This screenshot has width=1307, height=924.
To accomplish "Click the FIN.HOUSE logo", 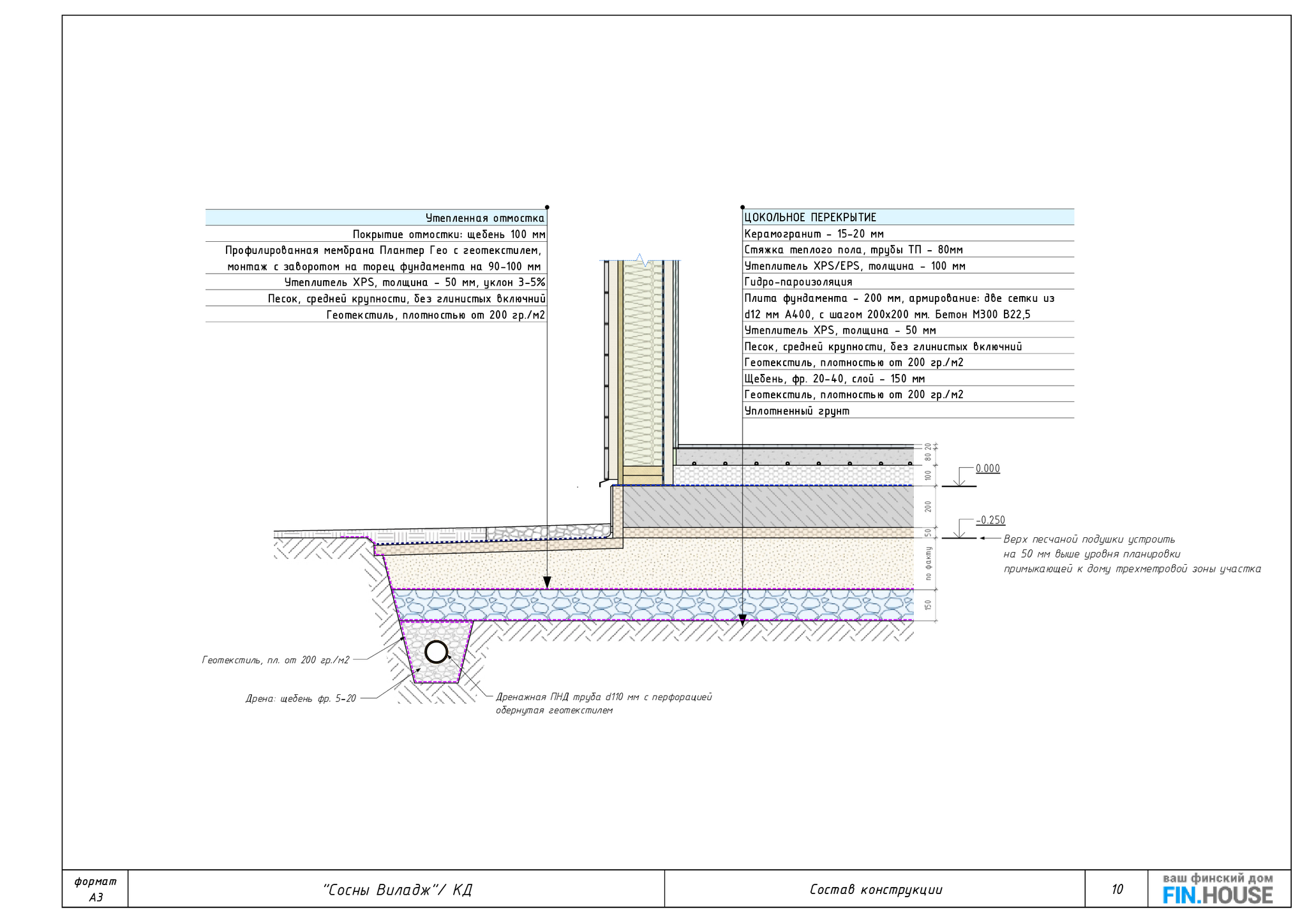I will coord(1218,889).
